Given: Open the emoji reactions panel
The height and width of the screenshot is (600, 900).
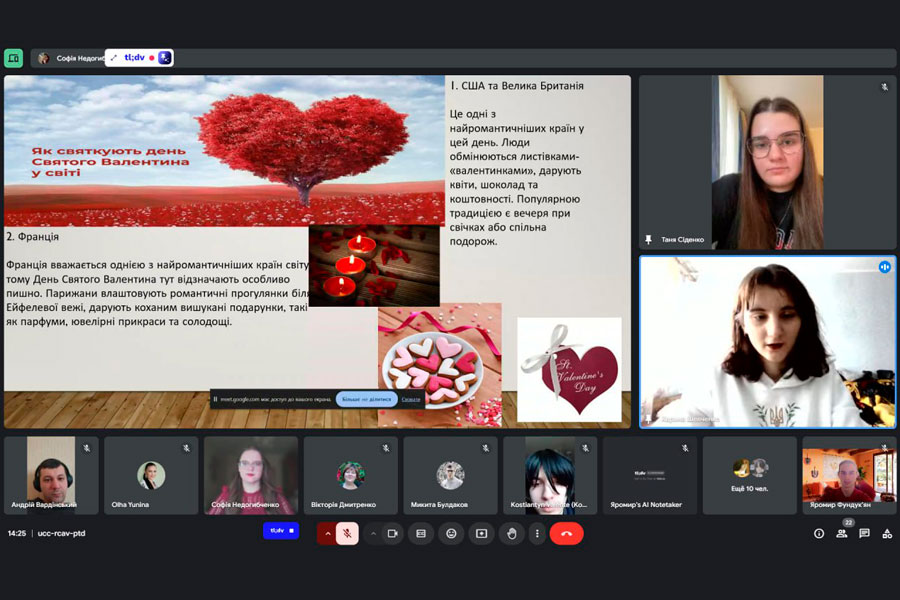Looking at the screenshot, I should 451,534.
